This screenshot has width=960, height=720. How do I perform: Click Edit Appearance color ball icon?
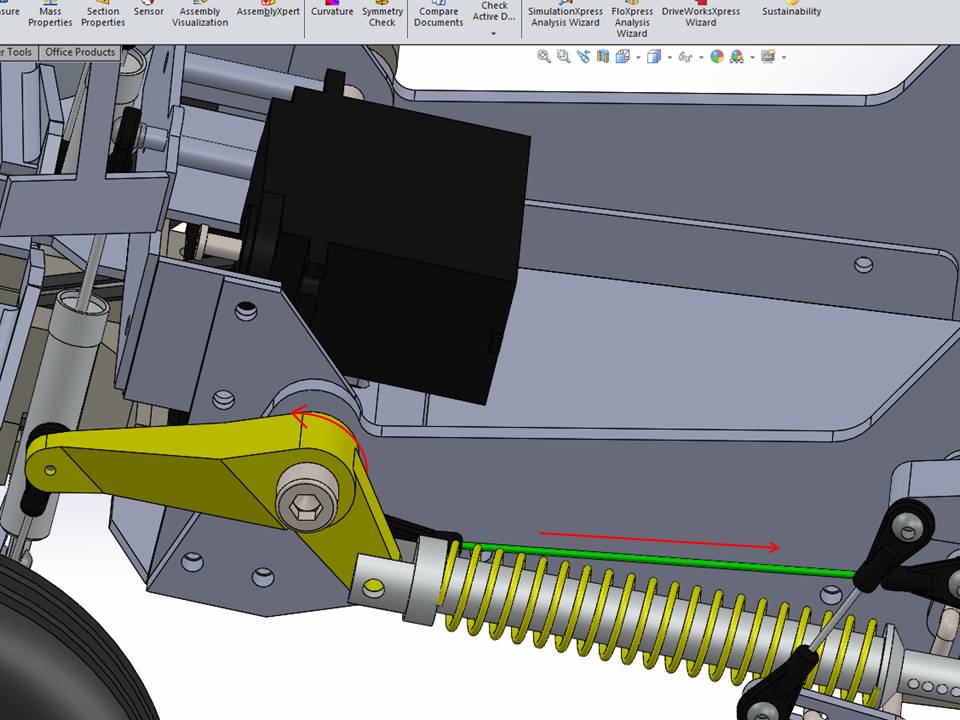pos(717,57)
